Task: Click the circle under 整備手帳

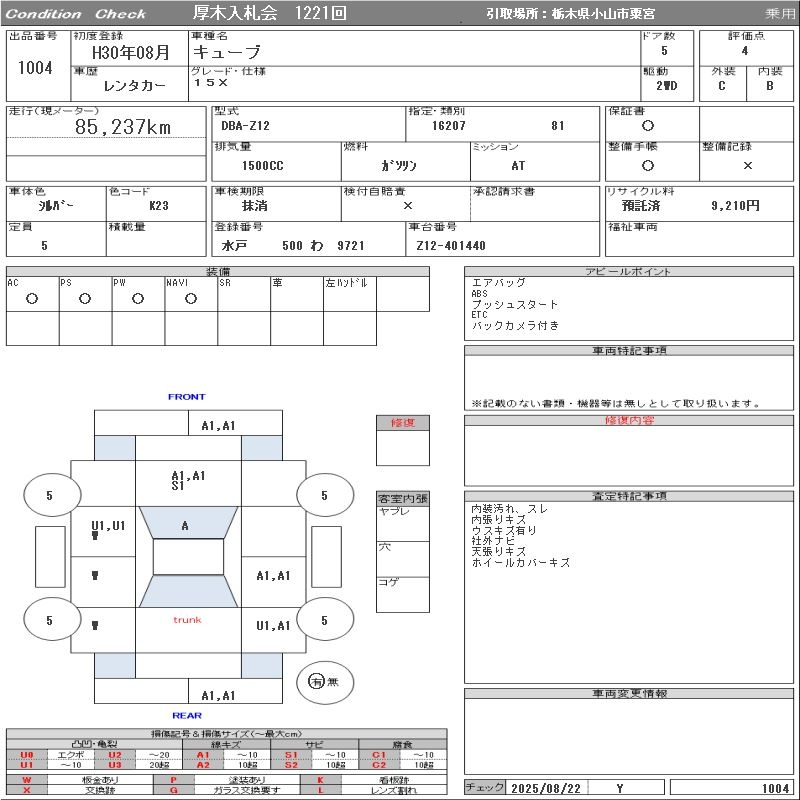Action: (x=647, y=165)
